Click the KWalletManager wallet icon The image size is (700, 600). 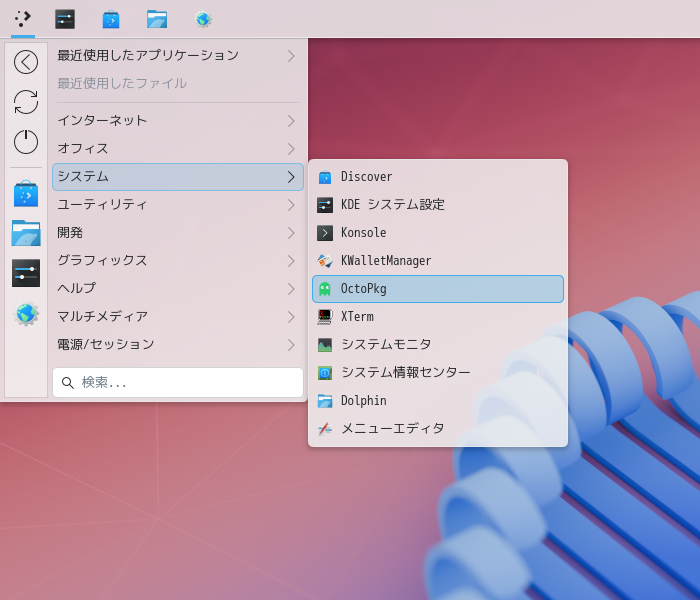[325, 261]
